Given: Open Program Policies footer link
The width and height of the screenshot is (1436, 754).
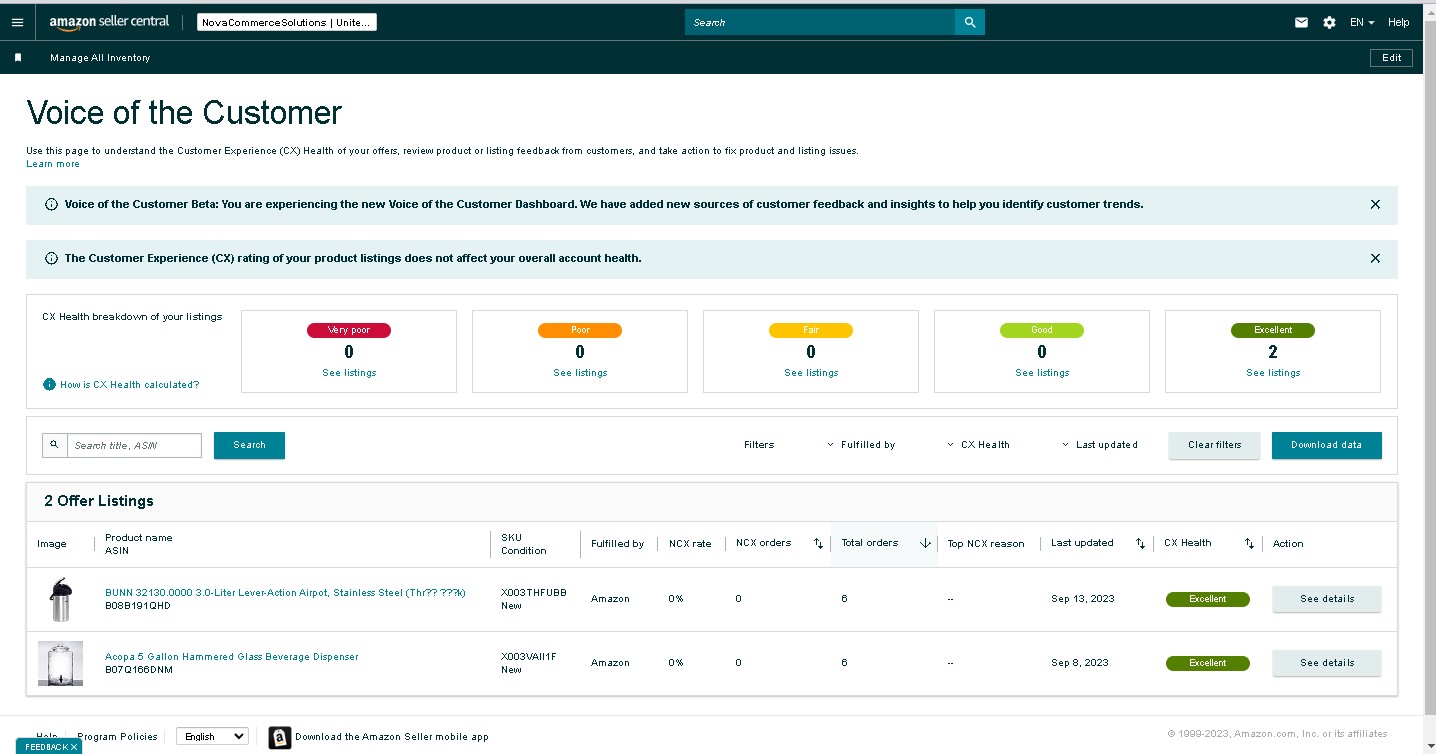Looking at the screenshot, I should pyautogui.click(x=118, y=737).
